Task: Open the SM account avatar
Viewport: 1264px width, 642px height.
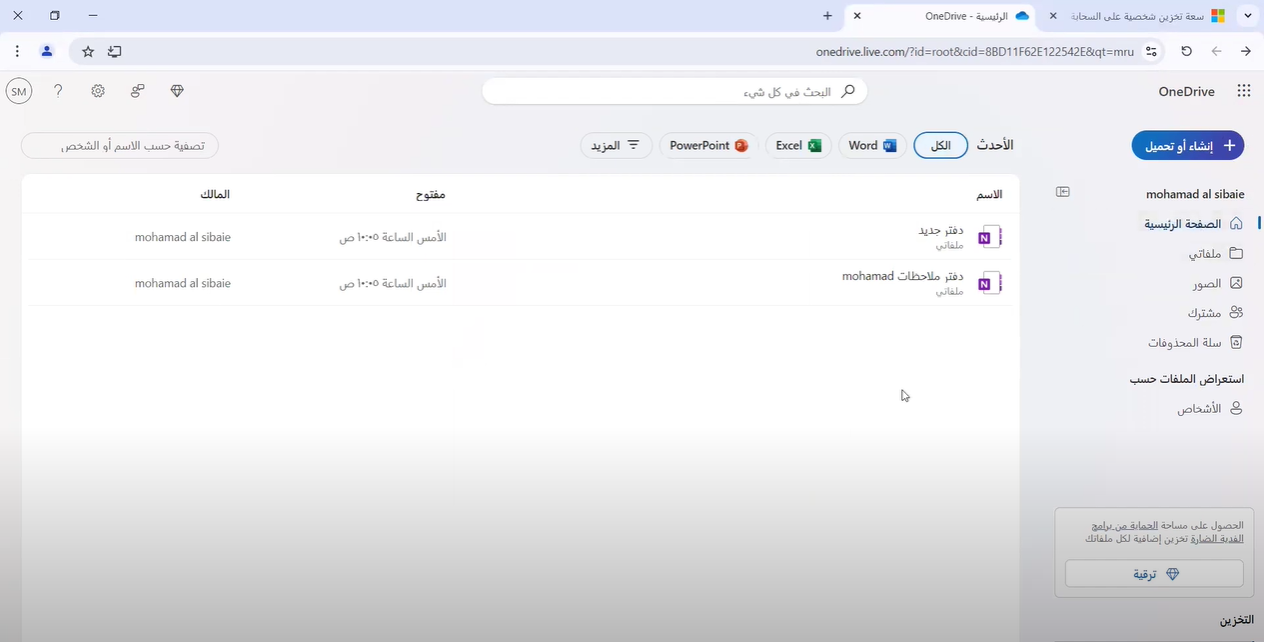Action: [18, 91]
